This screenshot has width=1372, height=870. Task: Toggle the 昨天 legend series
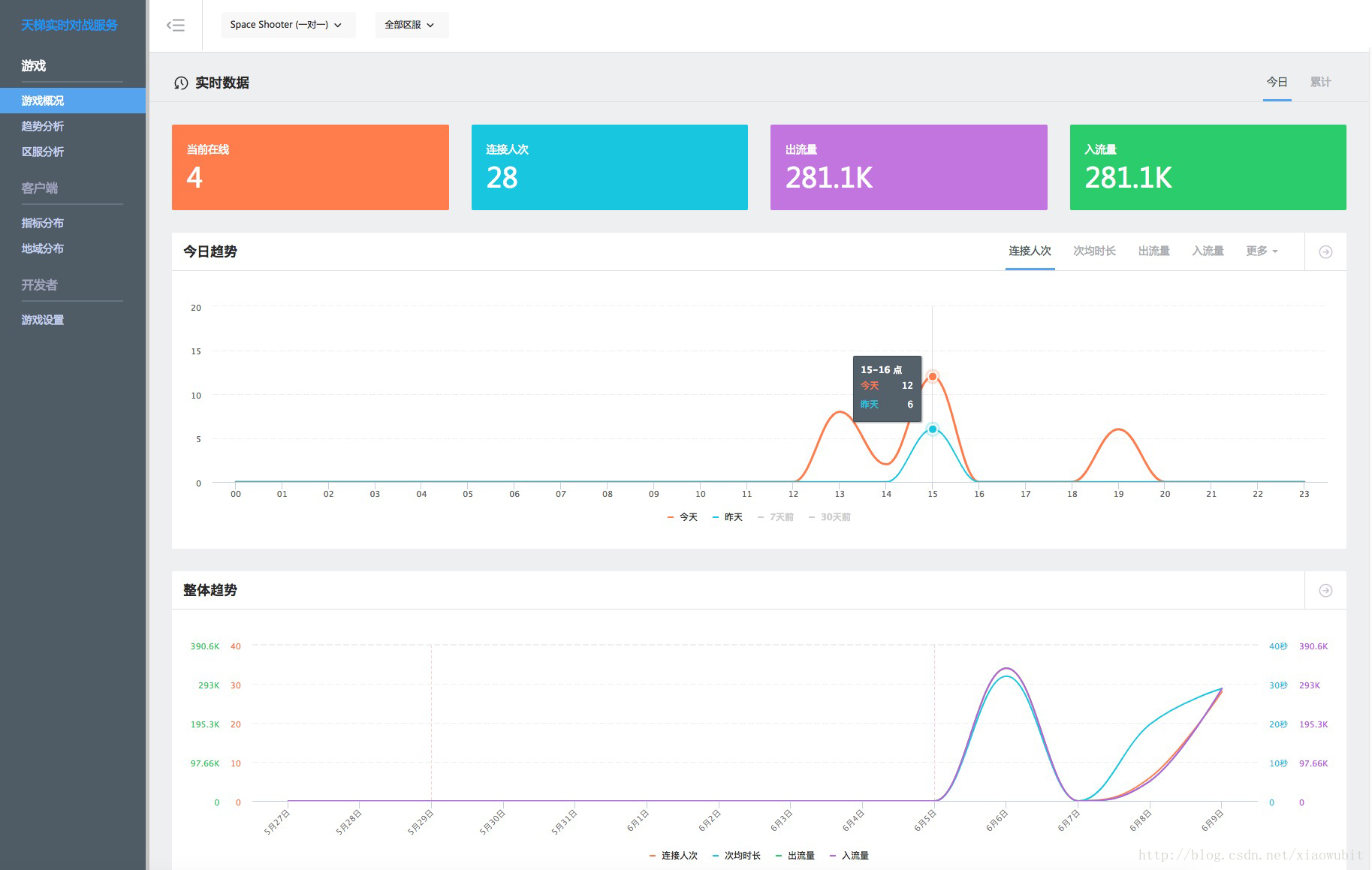pos(727,517)
